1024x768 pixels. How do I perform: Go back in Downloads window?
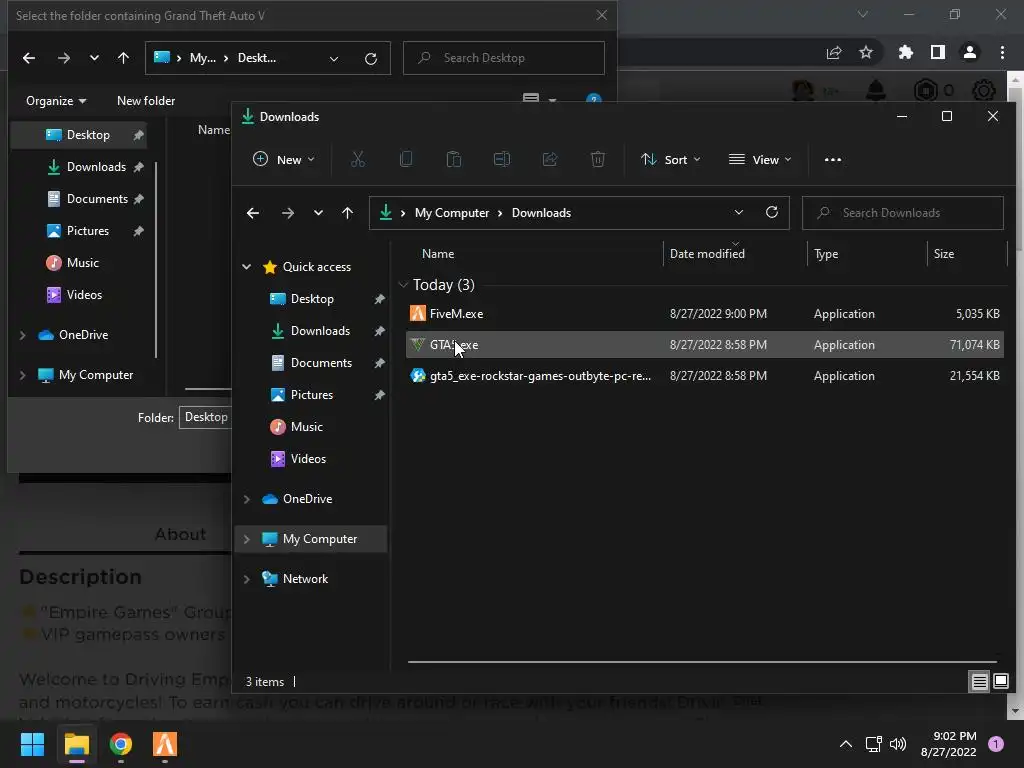click(253, 213)
